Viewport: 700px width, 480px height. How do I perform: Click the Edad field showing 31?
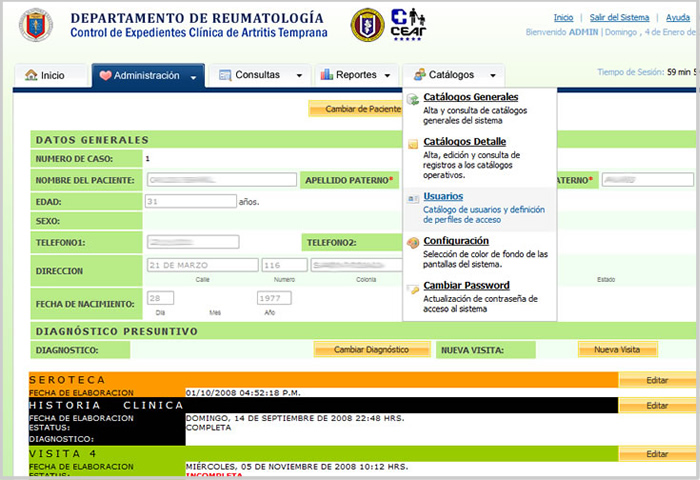pyautogui.click(x=191, y=201)
